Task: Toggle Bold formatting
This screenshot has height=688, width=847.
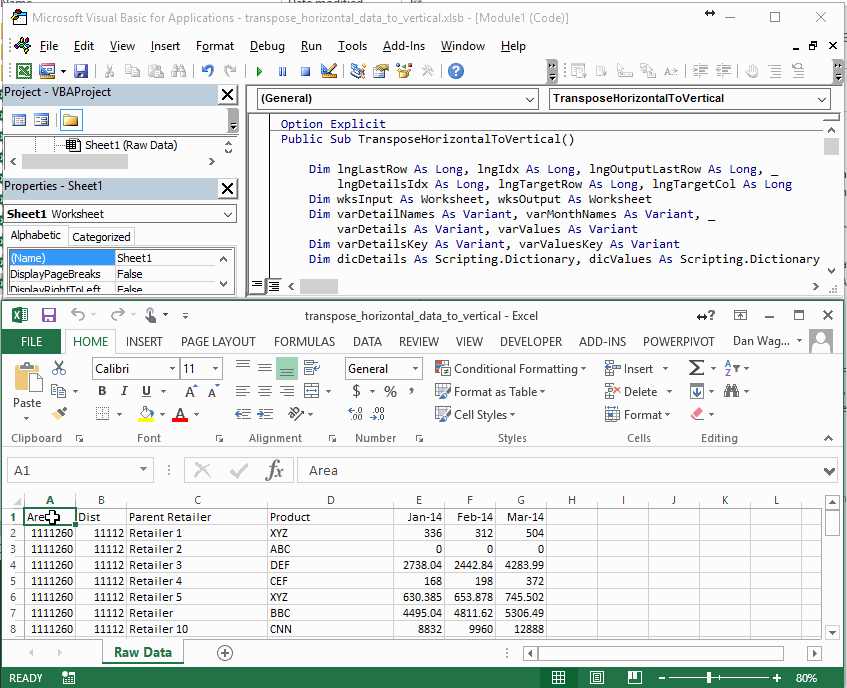Action: [102, 390]
